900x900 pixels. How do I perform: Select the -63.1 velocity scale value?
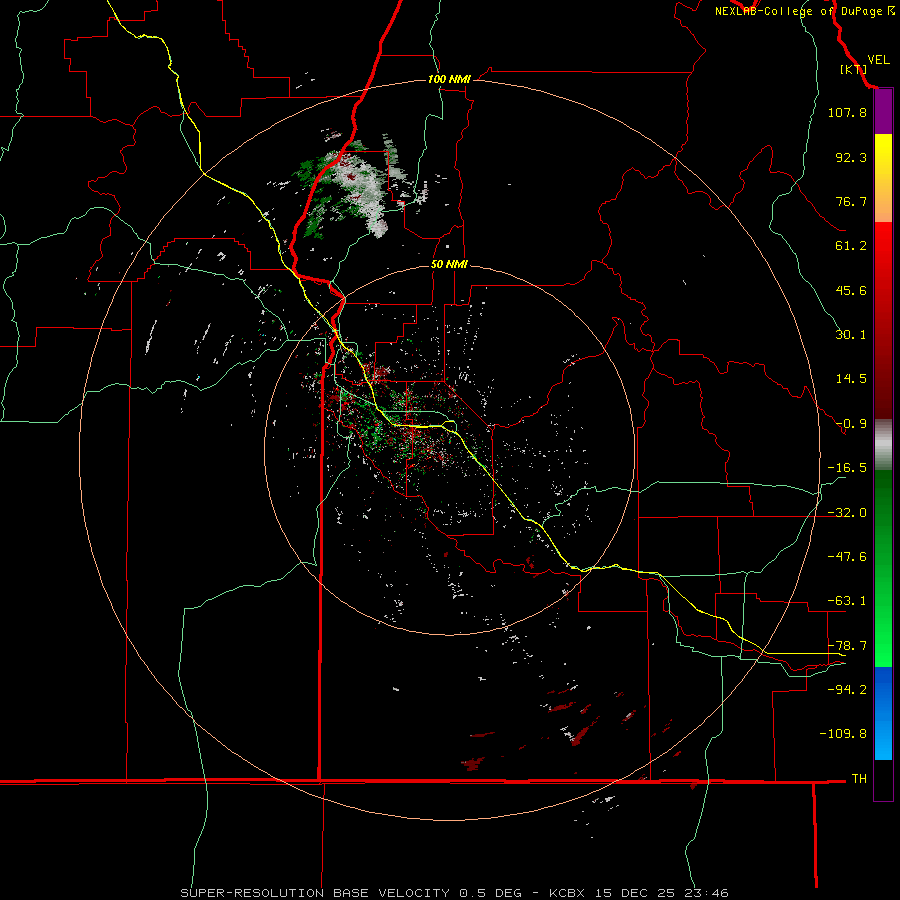[847, 601]
